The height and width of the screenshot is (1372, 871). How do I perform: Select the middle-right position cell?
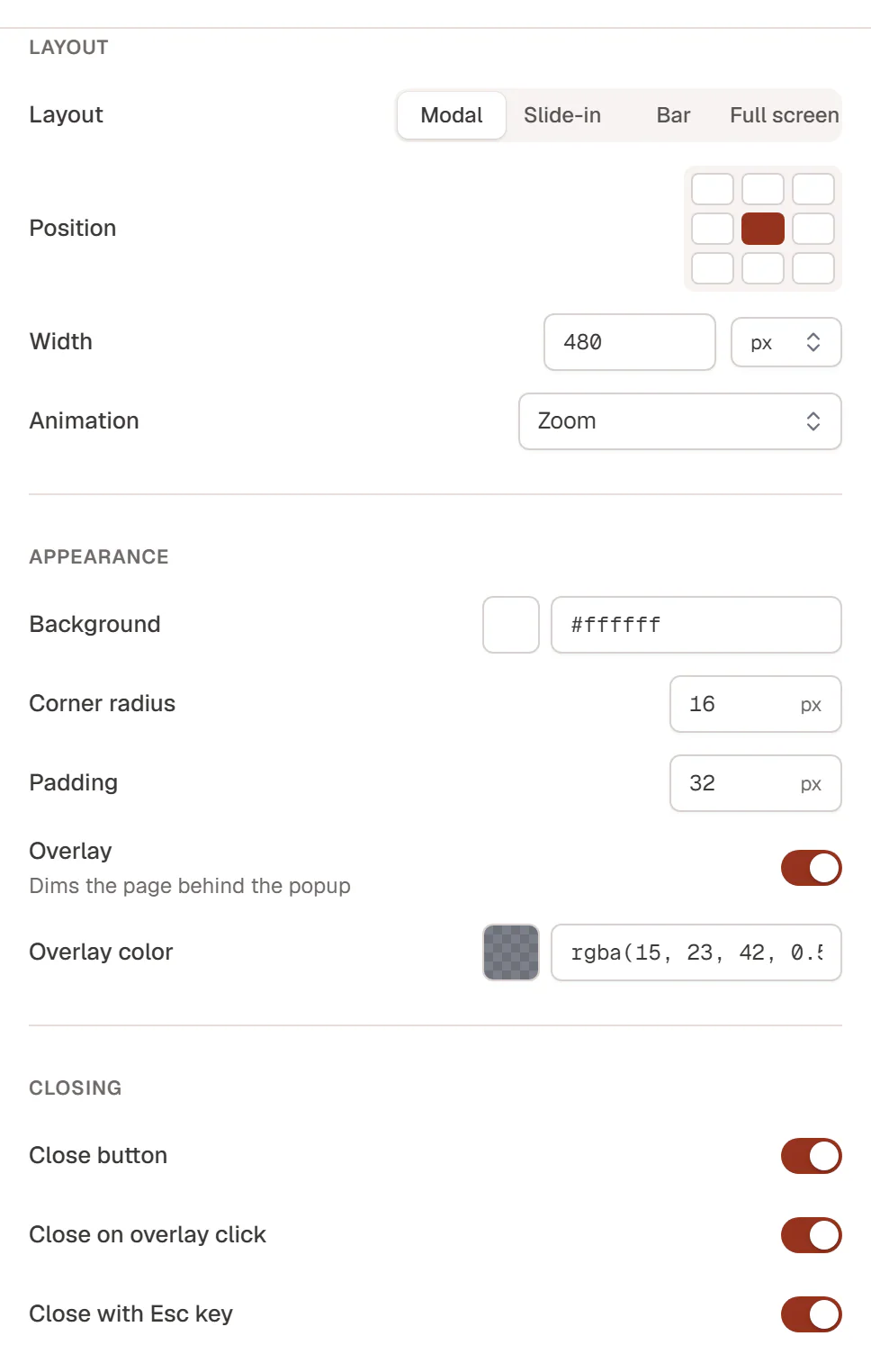813,229
